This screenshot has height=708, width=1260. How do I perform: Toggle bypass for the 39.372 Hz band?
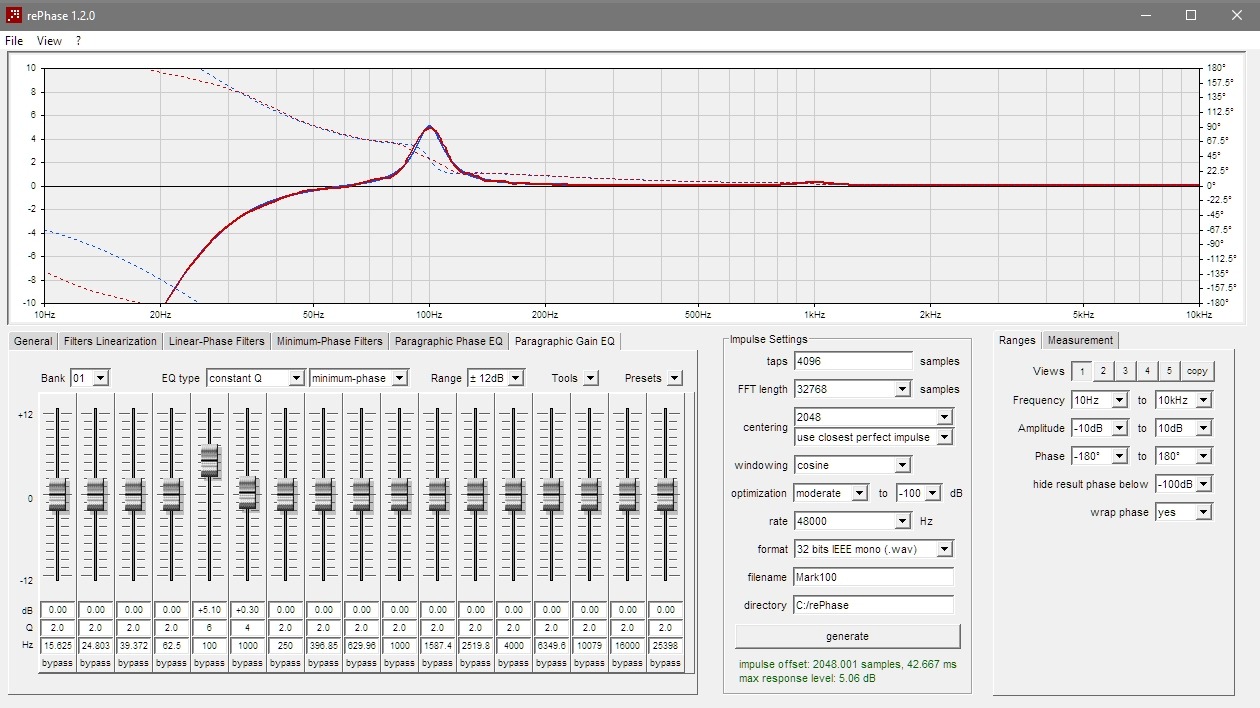[x=133, y=663]
